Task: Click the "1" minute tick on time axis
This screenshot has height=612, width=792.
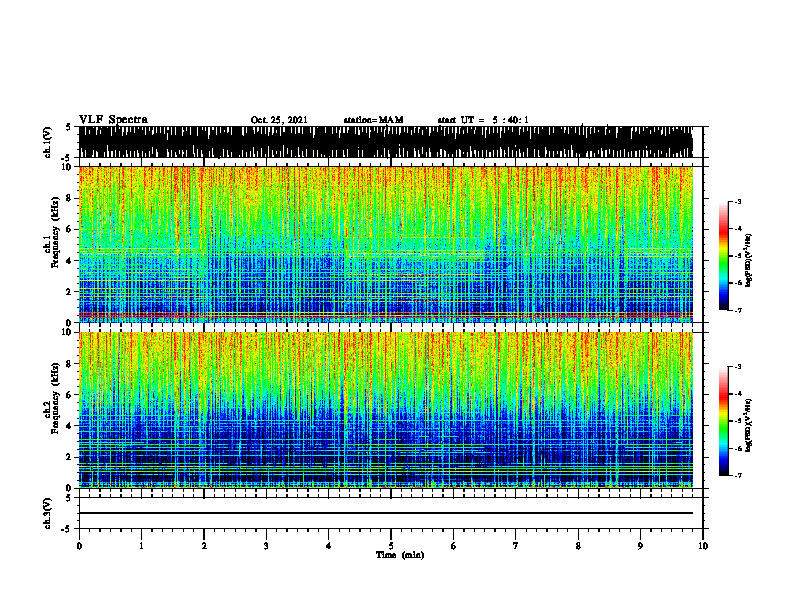Action: (x=141, y=546)
